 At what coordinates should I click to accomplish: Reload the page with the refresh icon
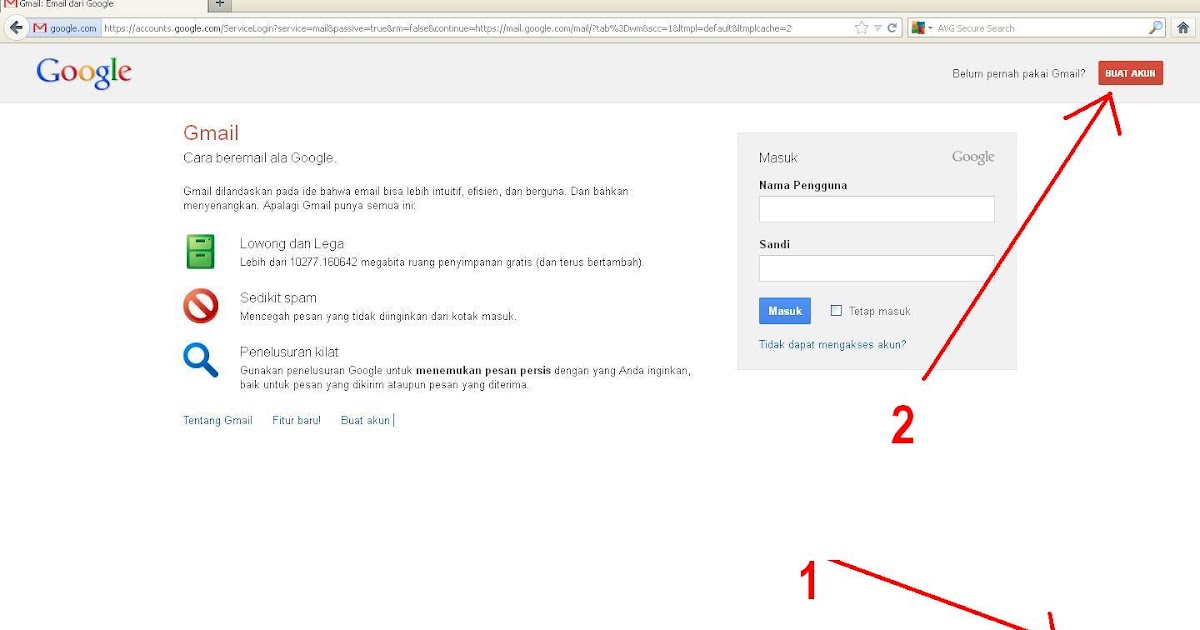(x=892, y=28)
